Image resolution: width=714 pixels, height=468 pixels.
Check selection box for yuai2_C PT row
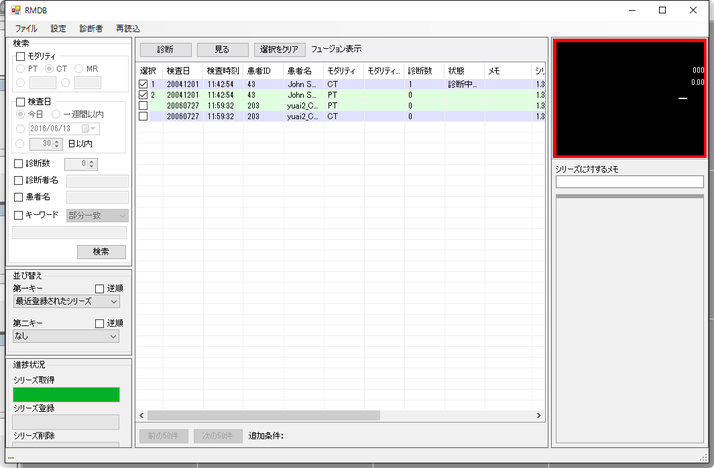143,106
